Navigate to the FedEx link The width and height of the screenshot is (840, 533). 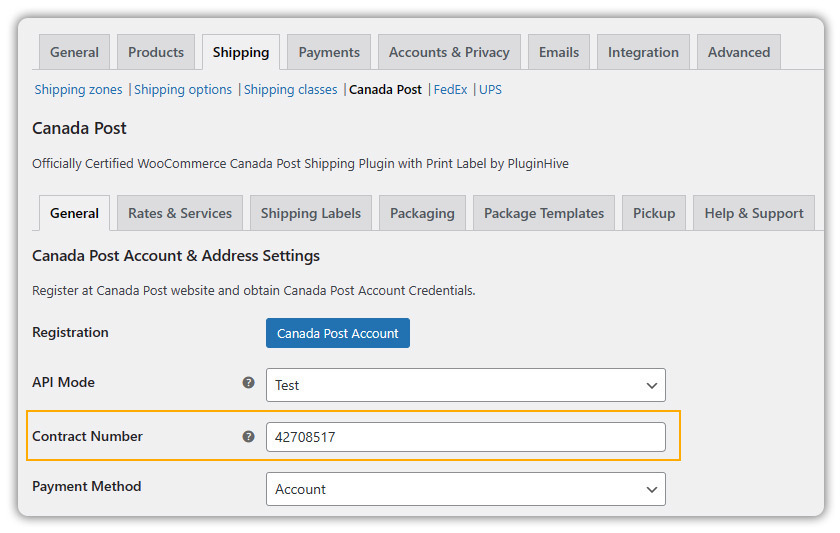(450, 90)
